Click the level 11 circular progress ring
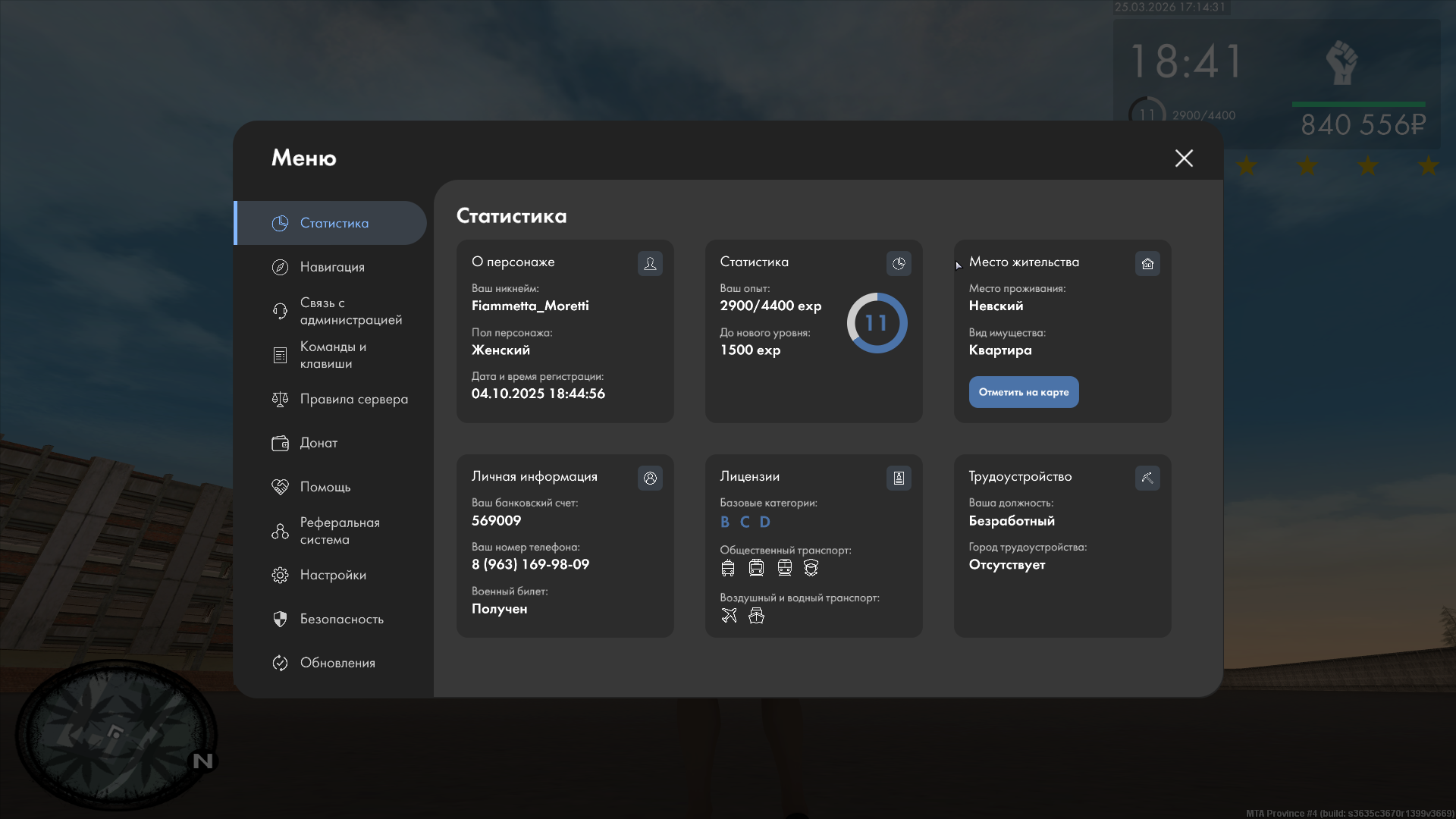Image resolution: width=1456 pixels, height=819 pixels. (x=877, y=323)
